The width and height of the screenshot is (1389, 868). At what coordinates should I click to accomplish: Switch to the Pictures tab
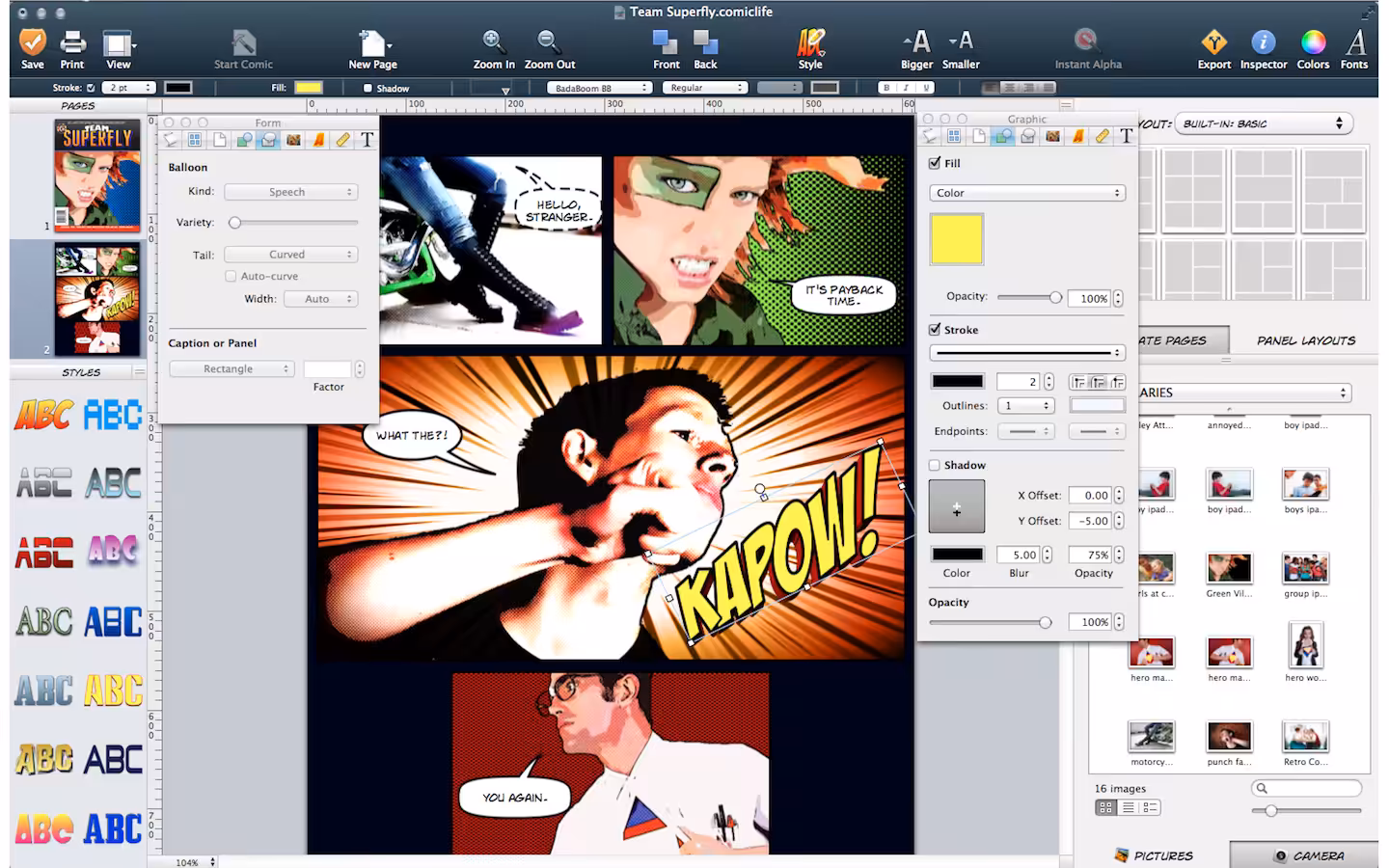[1155, 855]
